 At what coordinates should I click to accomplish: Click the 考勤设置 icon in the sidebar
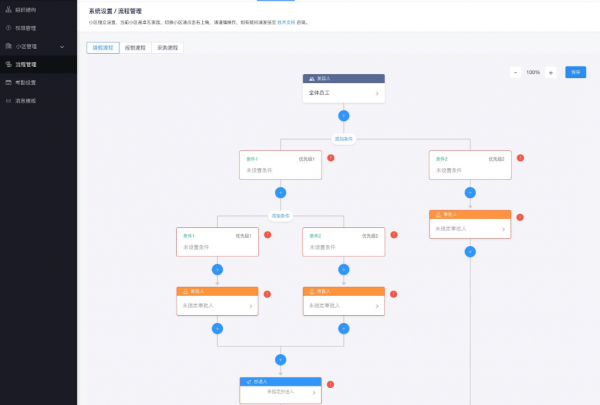(x=9, y=82)
